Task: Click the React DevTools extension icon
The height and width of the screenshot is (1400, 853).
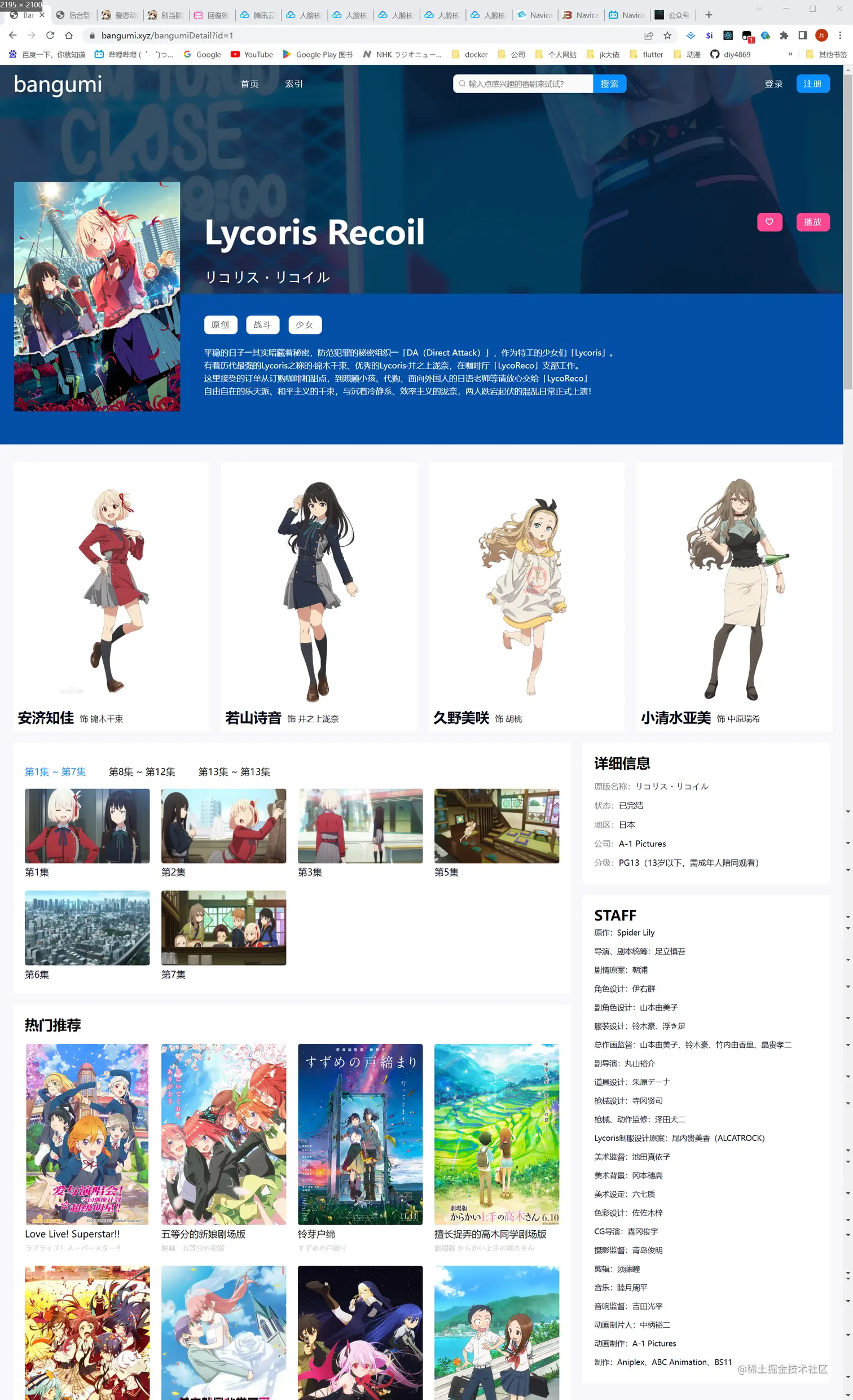Action: tap(728, 35)
